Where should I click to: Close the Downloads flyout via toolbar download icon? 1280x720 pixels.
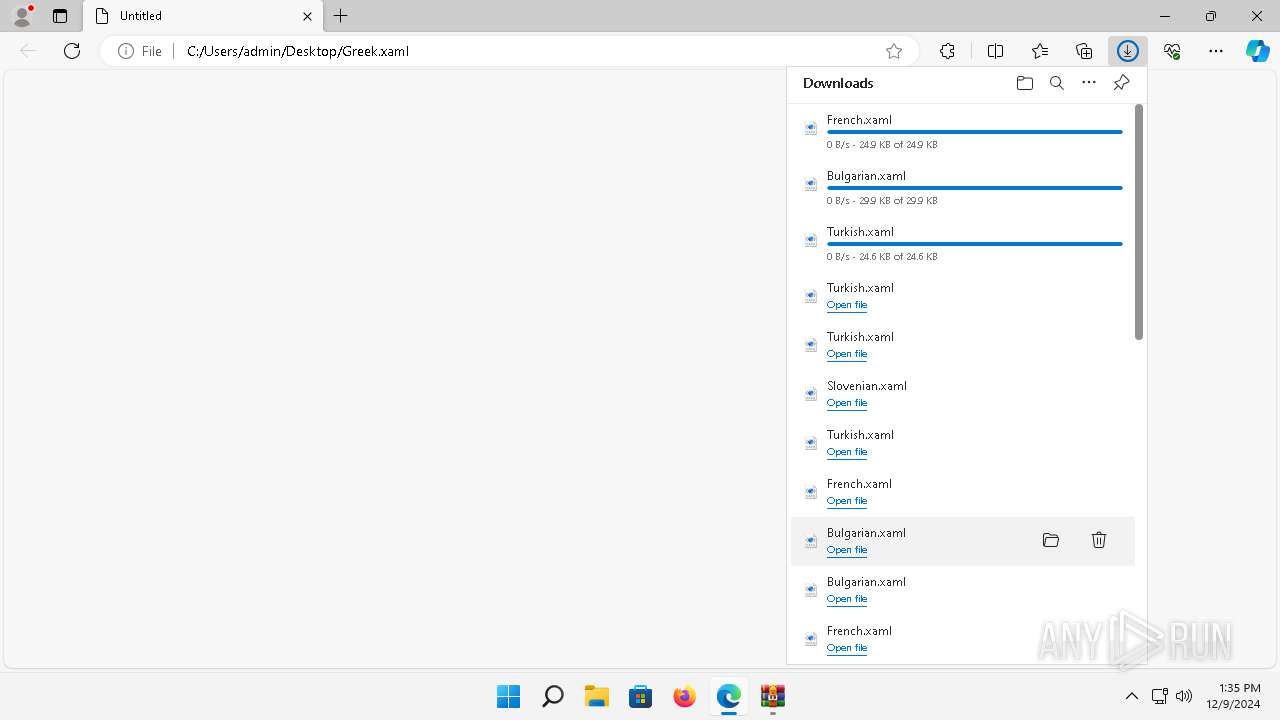1128,51
